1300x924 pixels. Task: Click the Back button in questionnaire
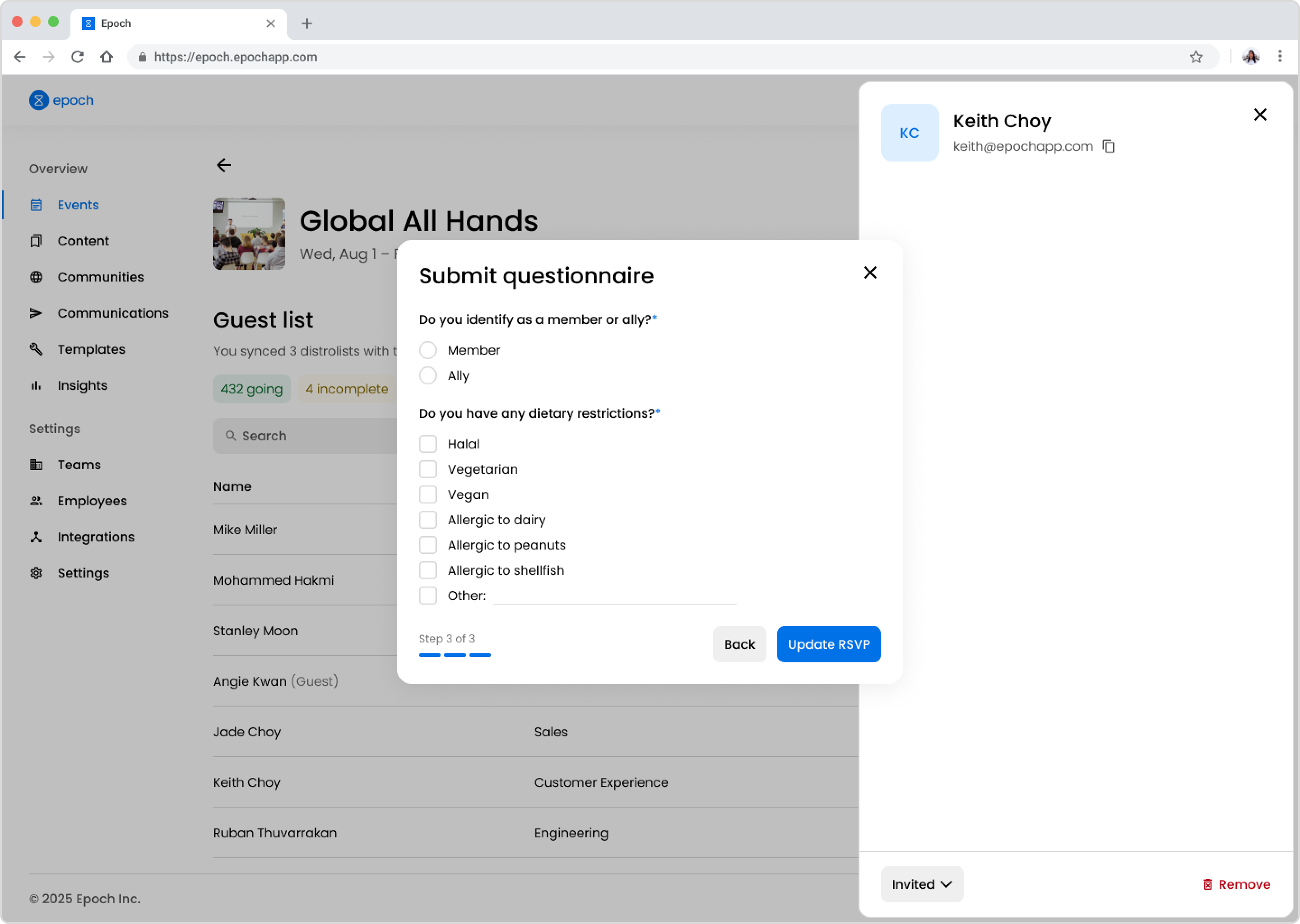coord(739,644)
